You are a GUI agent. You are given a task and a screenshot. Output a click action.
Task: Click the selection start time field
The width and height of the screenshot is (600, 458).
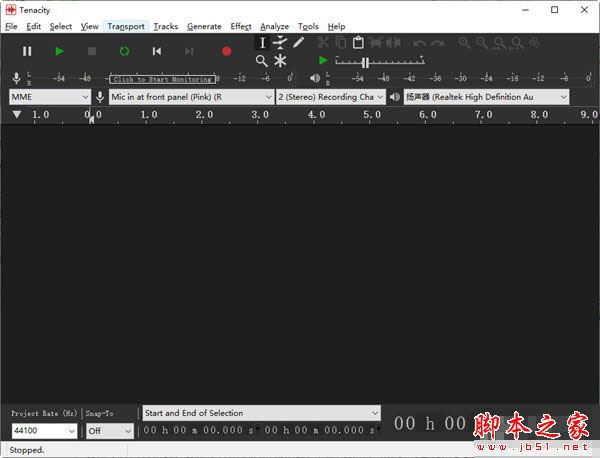coord(199,430)
